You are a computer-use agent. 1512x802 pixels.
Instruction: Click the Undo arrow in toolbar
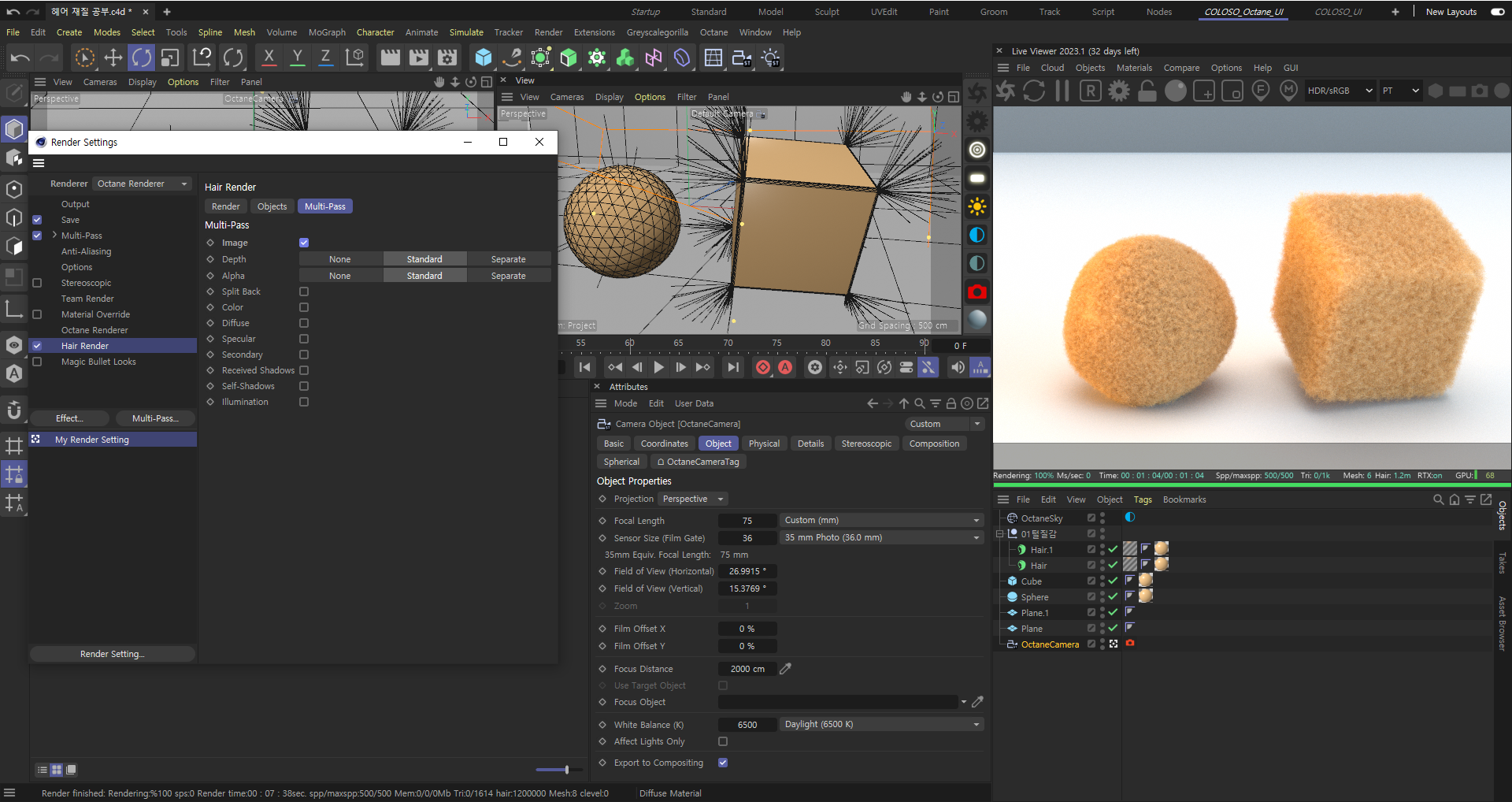point(20,58)
